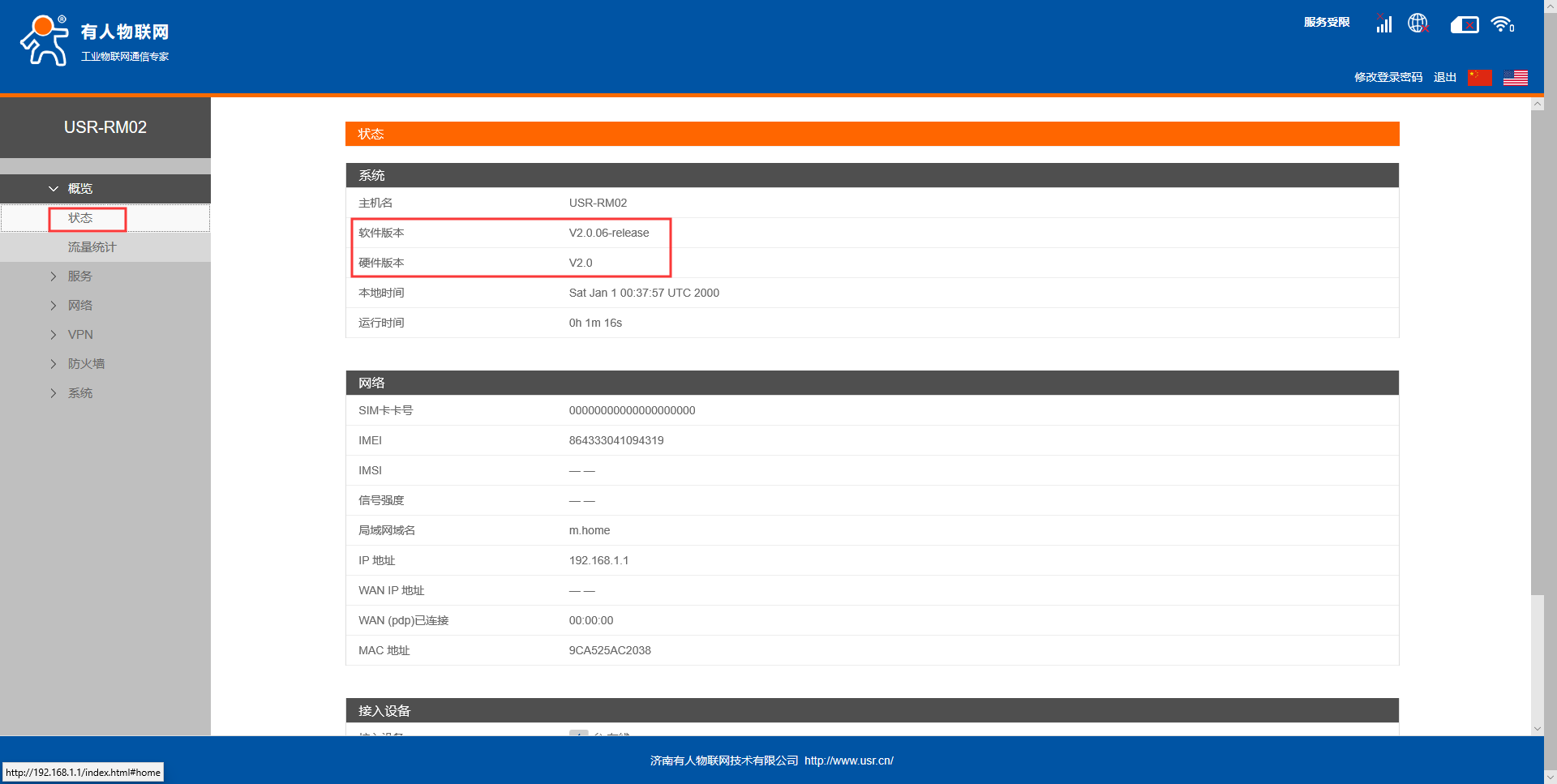This screenshot has width=1557, height=784.
Task: Open the 状态 sidebar item
Action: (x=80, y=218)
